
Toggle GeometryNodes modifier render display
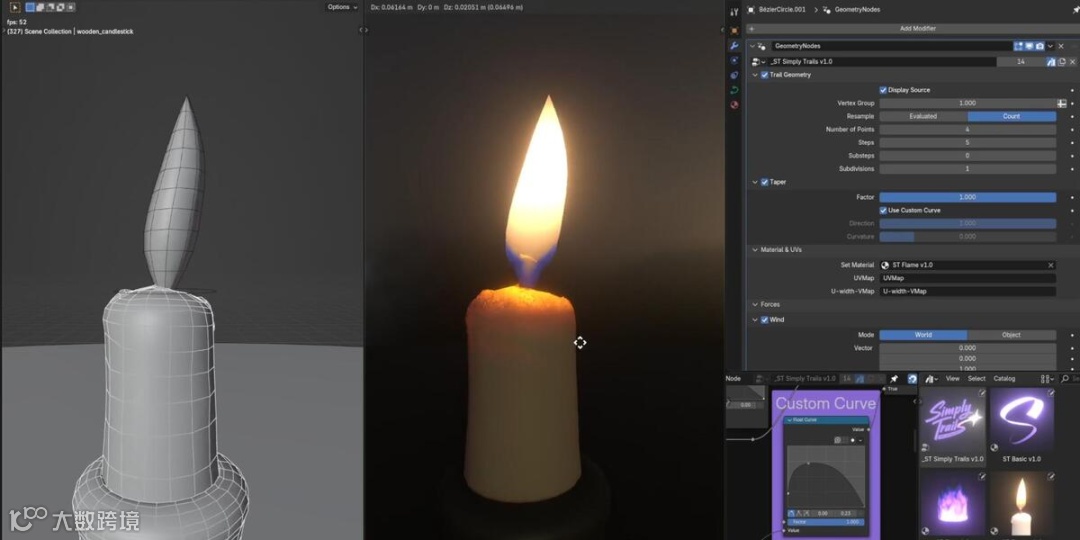(x=1039, y=46)
